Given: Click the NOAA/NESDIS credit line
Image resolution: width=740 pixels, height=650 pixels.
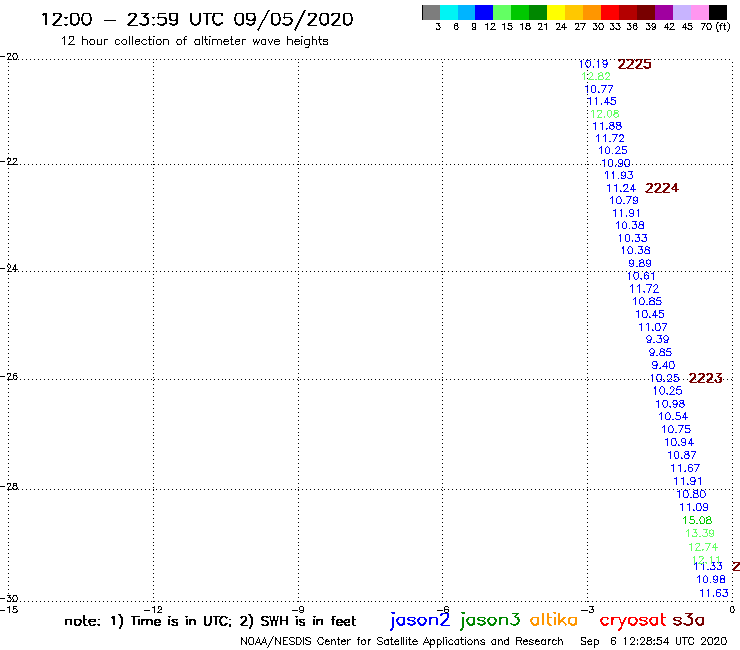Looking at the screenshot, I should pos(402,641).
